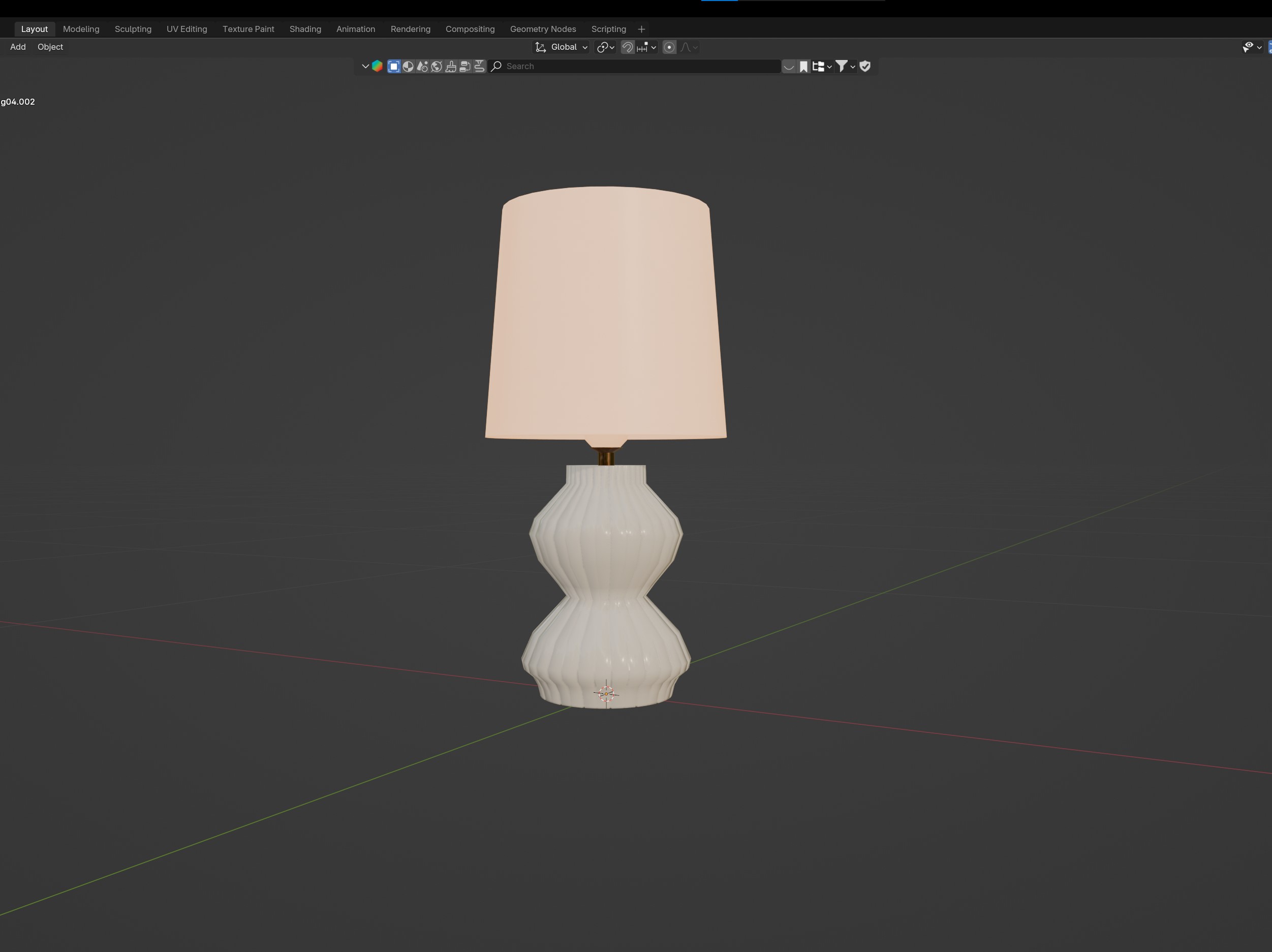
Task: Open the Add menu
Action: [18, 47]
